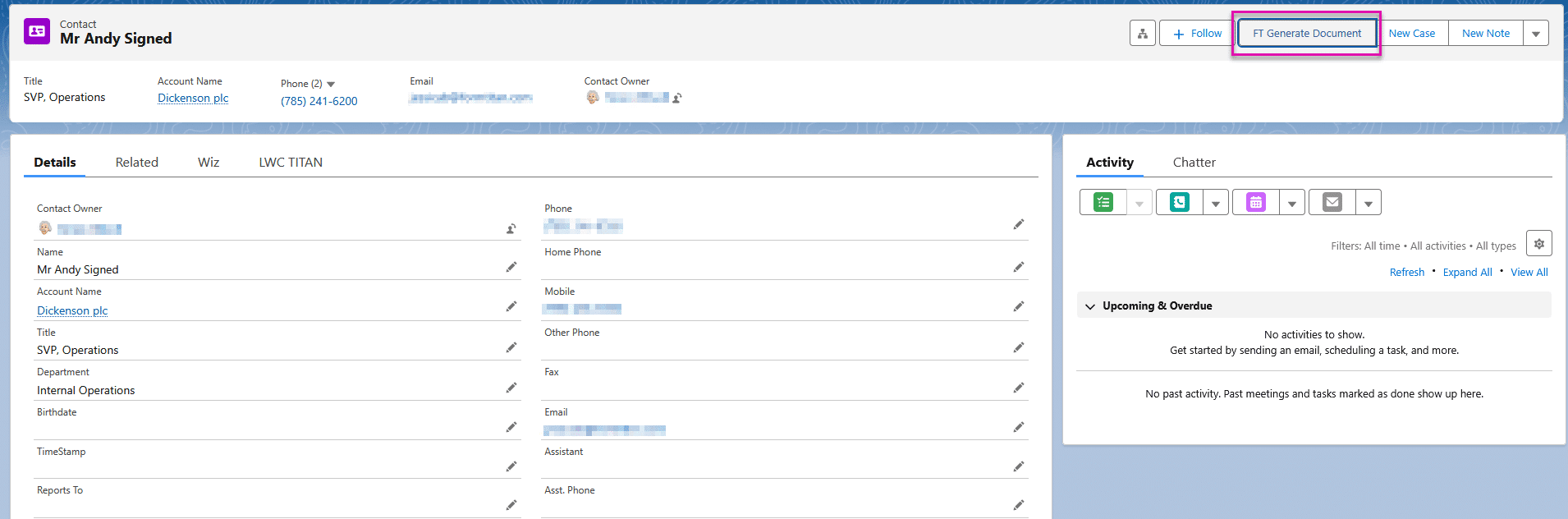Expand the Phone (2) dropdown arrow
The image size is (1568, 519).
point(331,84)
